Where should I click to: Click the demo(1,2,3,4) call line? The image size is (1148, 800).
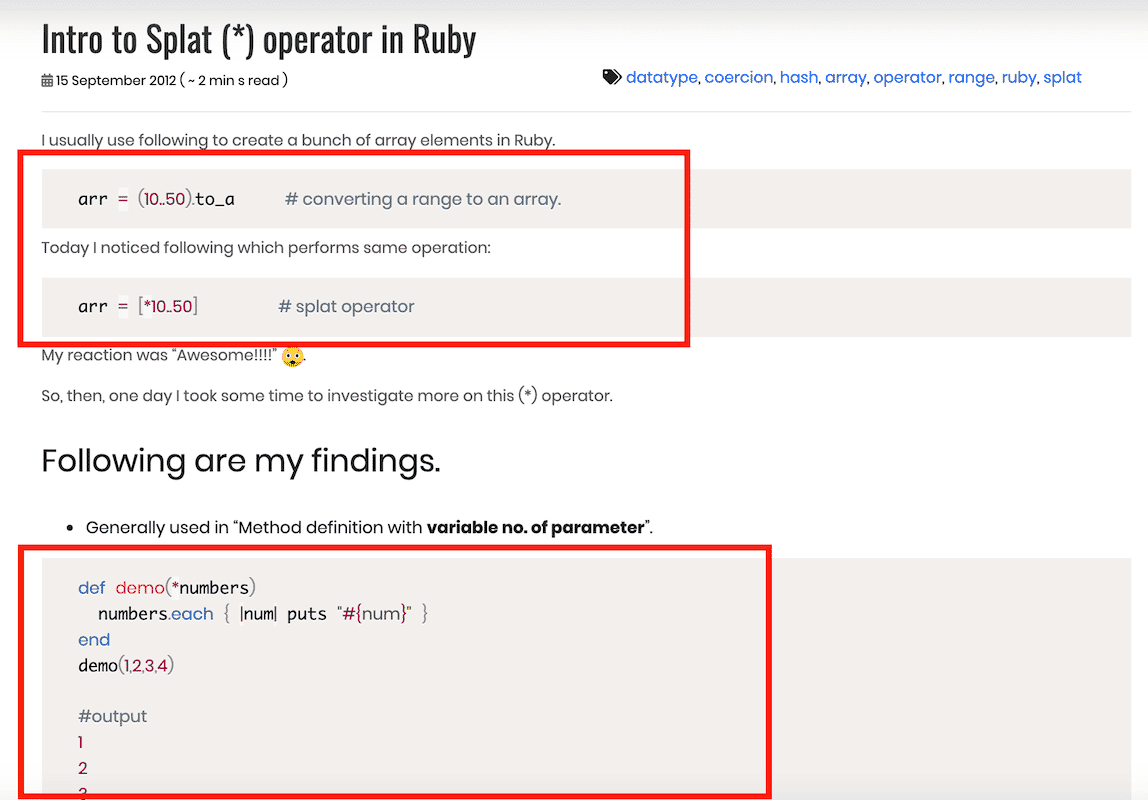[126, 665]
